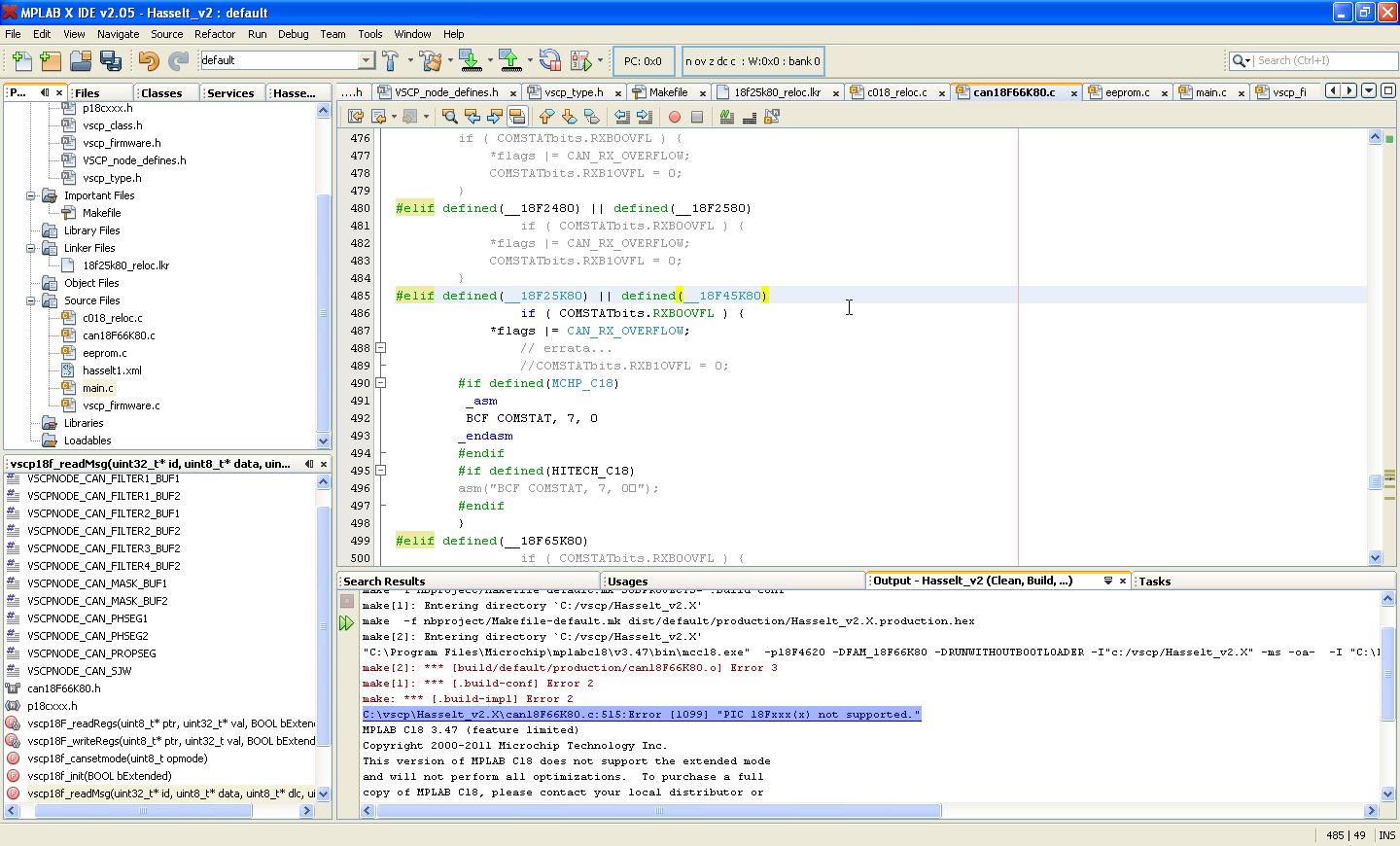Image resolution: width=1400 pixels, height=846 pixels.
Task: Collapse code fold at line 490
Action: (x=381, y=383)
